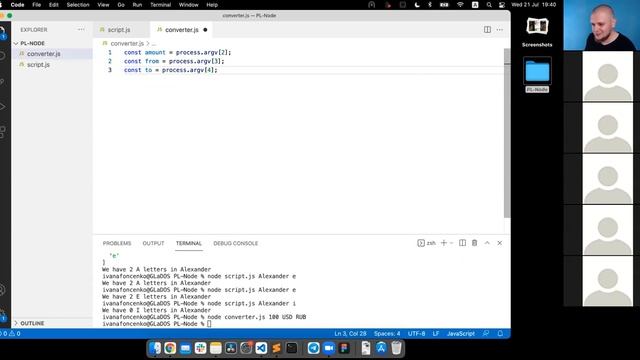Image resolution: width=640 pixels, height=360 pixels.
Task: Open editor More Actions ellipsis menu
Action: (x=500, y=30)
